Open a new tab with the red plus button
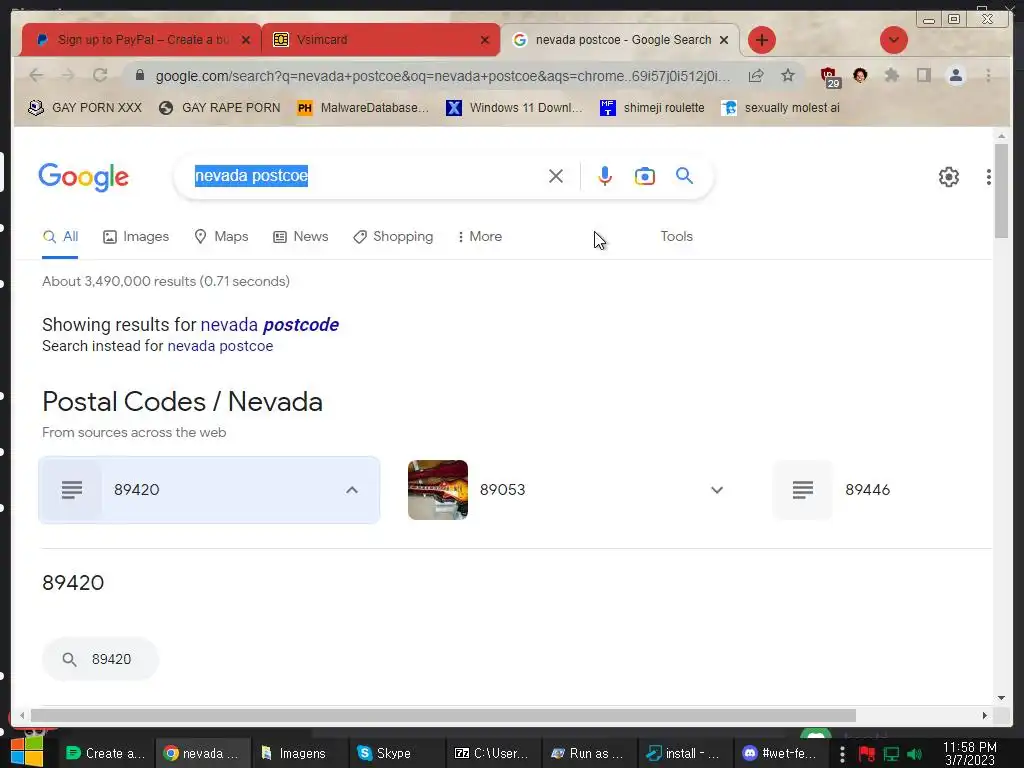This screenshot has width=1024, height=768. point(761,40)
